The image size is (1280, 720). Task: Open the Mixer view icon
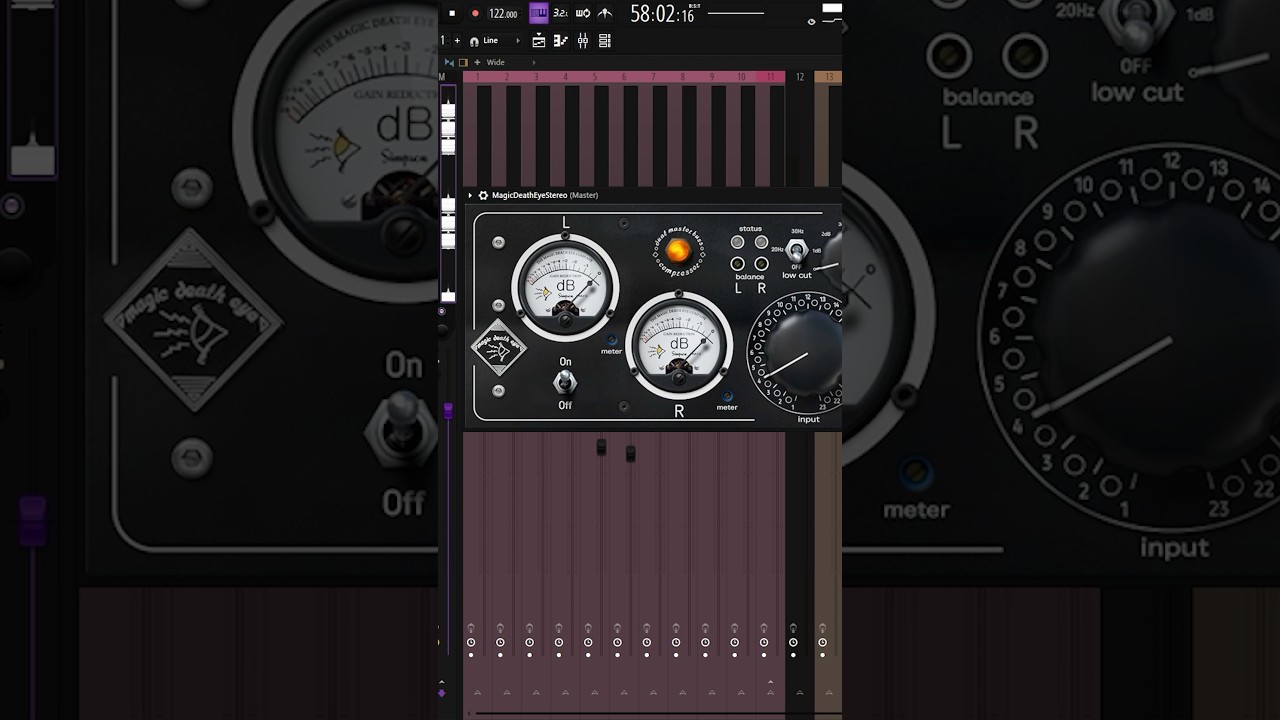click(582, 41)
